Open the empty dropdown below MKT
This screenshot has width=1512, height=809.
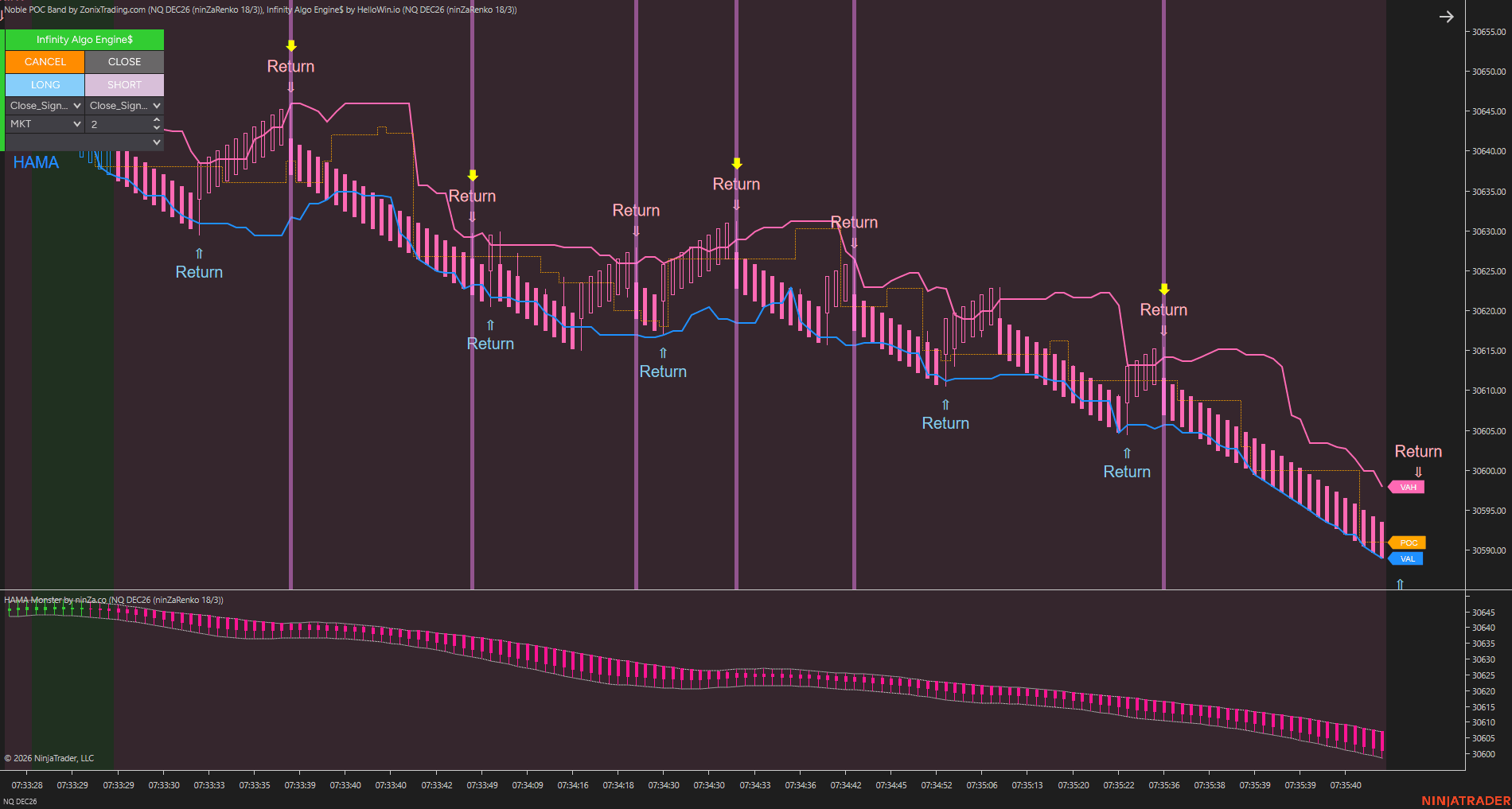[84, 142]
